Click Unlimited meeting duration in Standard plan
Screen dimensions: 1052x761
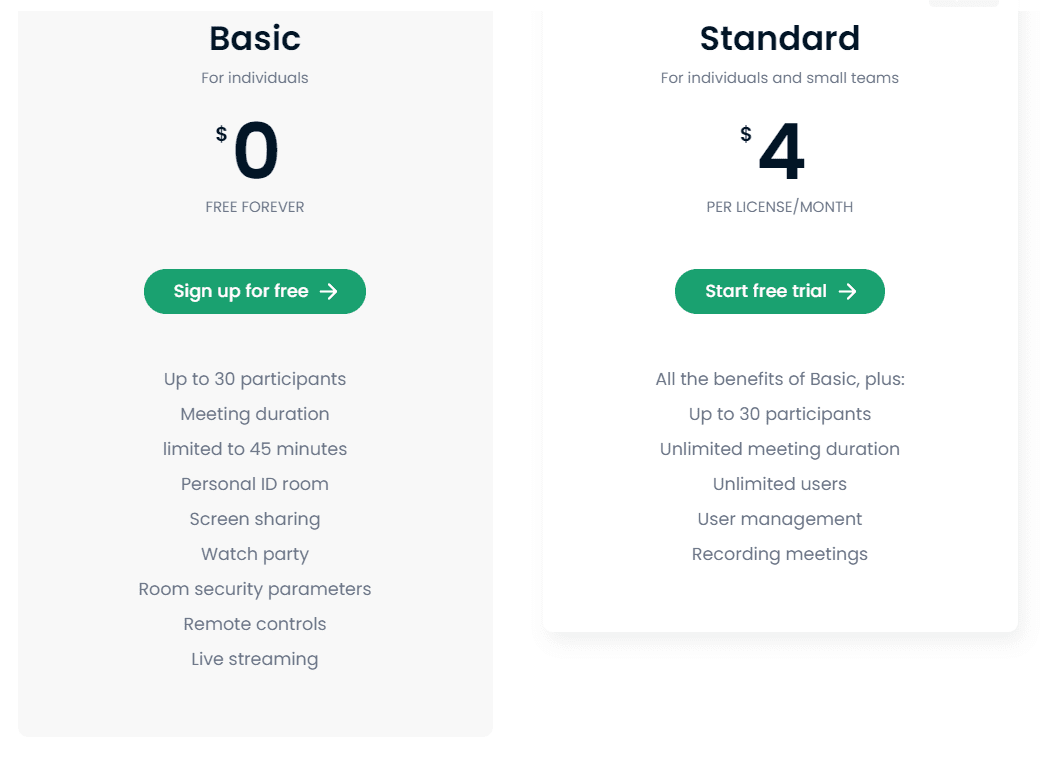(780, 449)
